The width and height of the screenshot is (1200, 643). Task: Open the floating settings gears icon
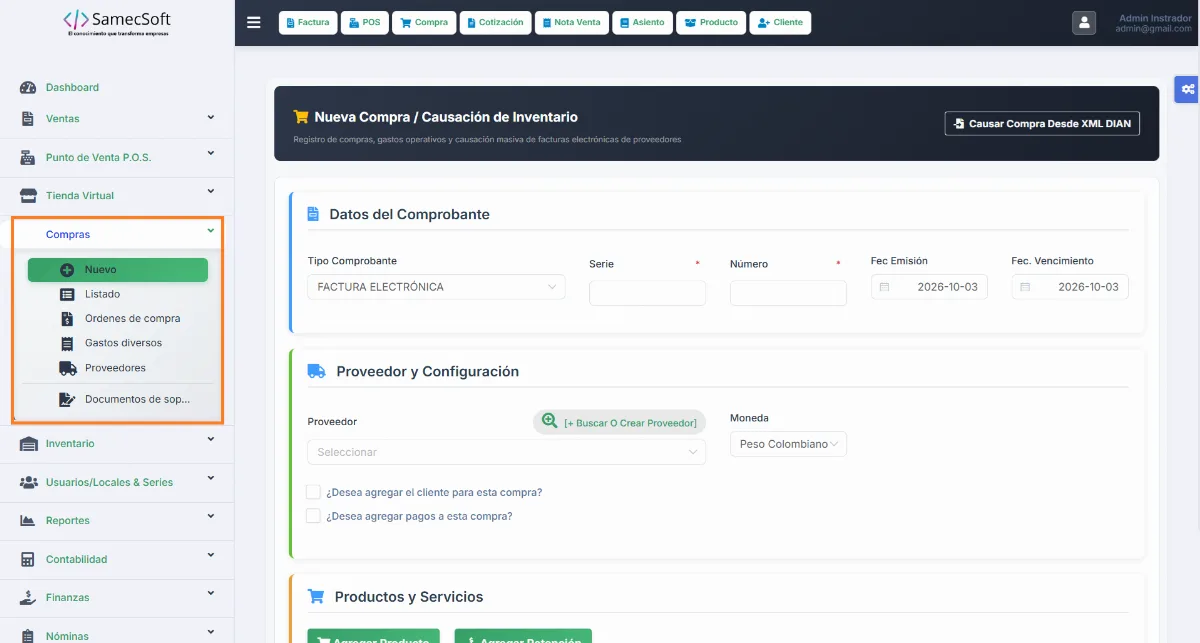click(x=1188, y=89)
